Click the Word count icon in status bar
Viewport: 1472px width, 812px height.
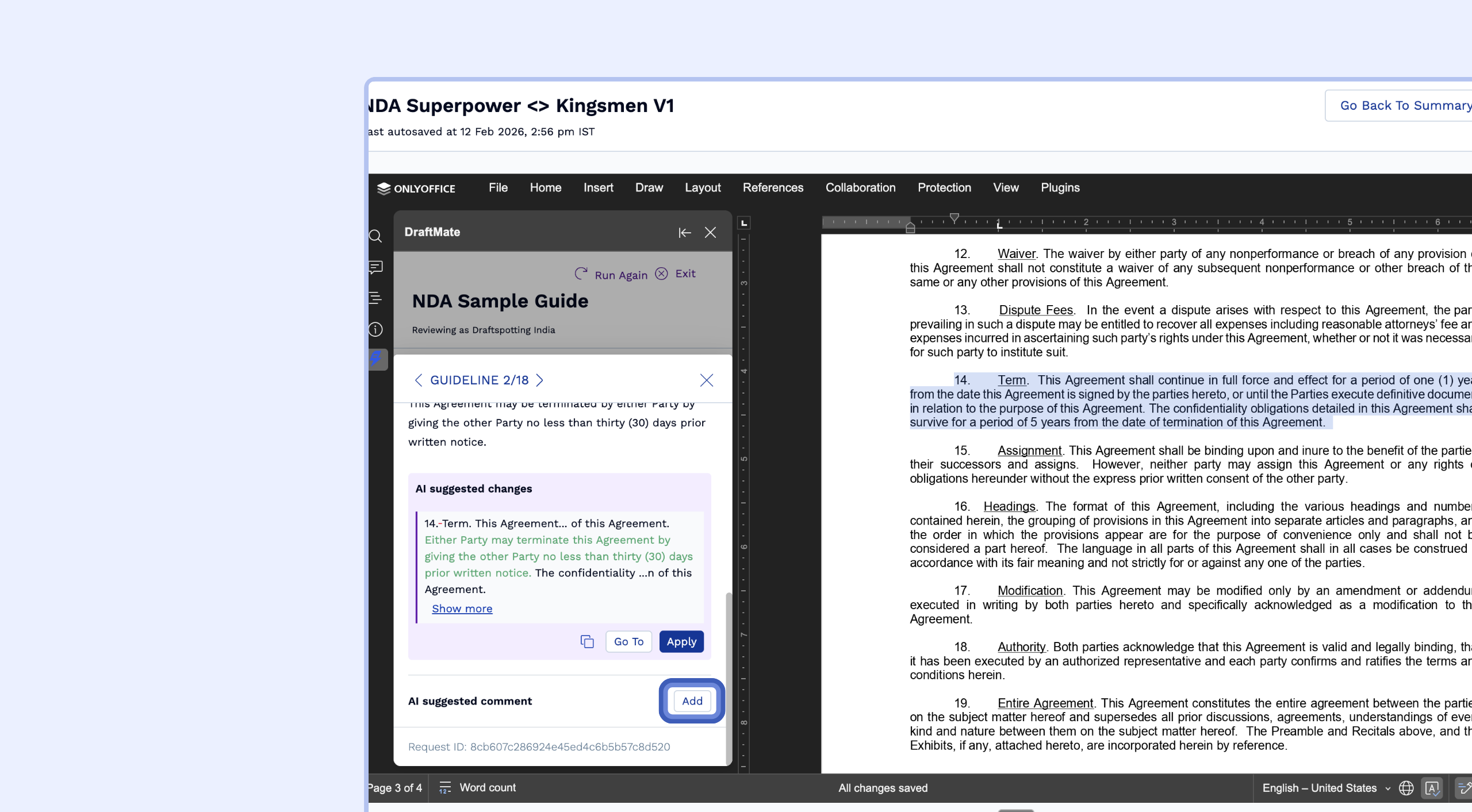(x=445, y=788)
